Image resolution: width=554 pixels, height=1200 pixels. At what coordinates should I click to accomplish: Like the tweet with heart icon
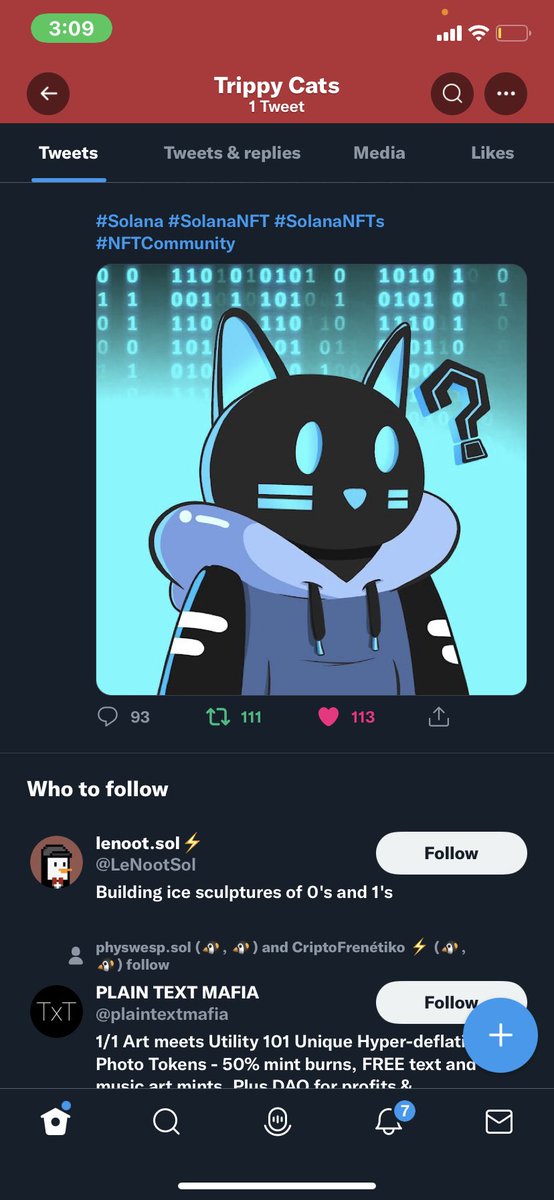(328, 717)
